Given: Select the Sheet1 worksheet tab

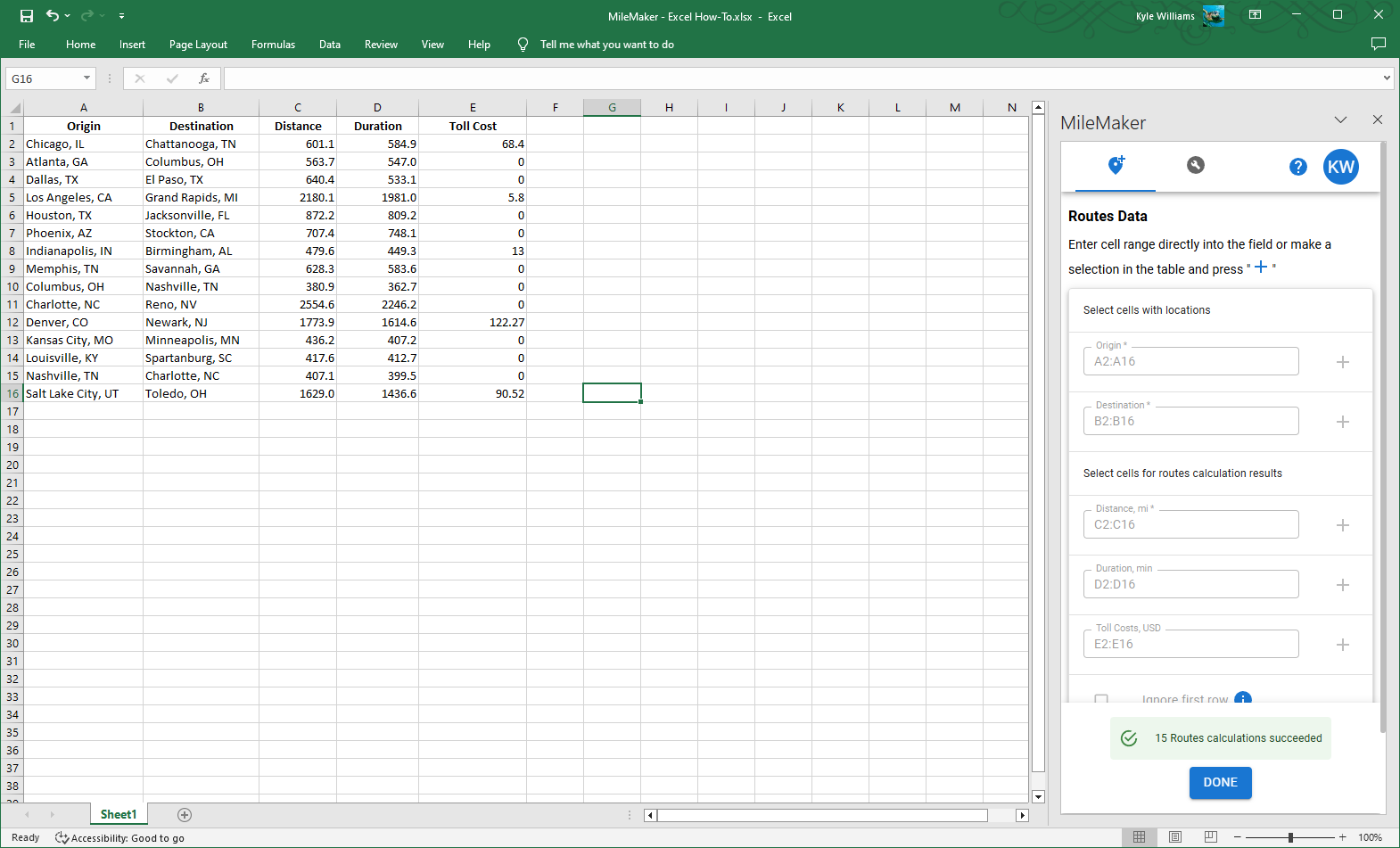Looking at the screenshot, I should coord(119,814).
